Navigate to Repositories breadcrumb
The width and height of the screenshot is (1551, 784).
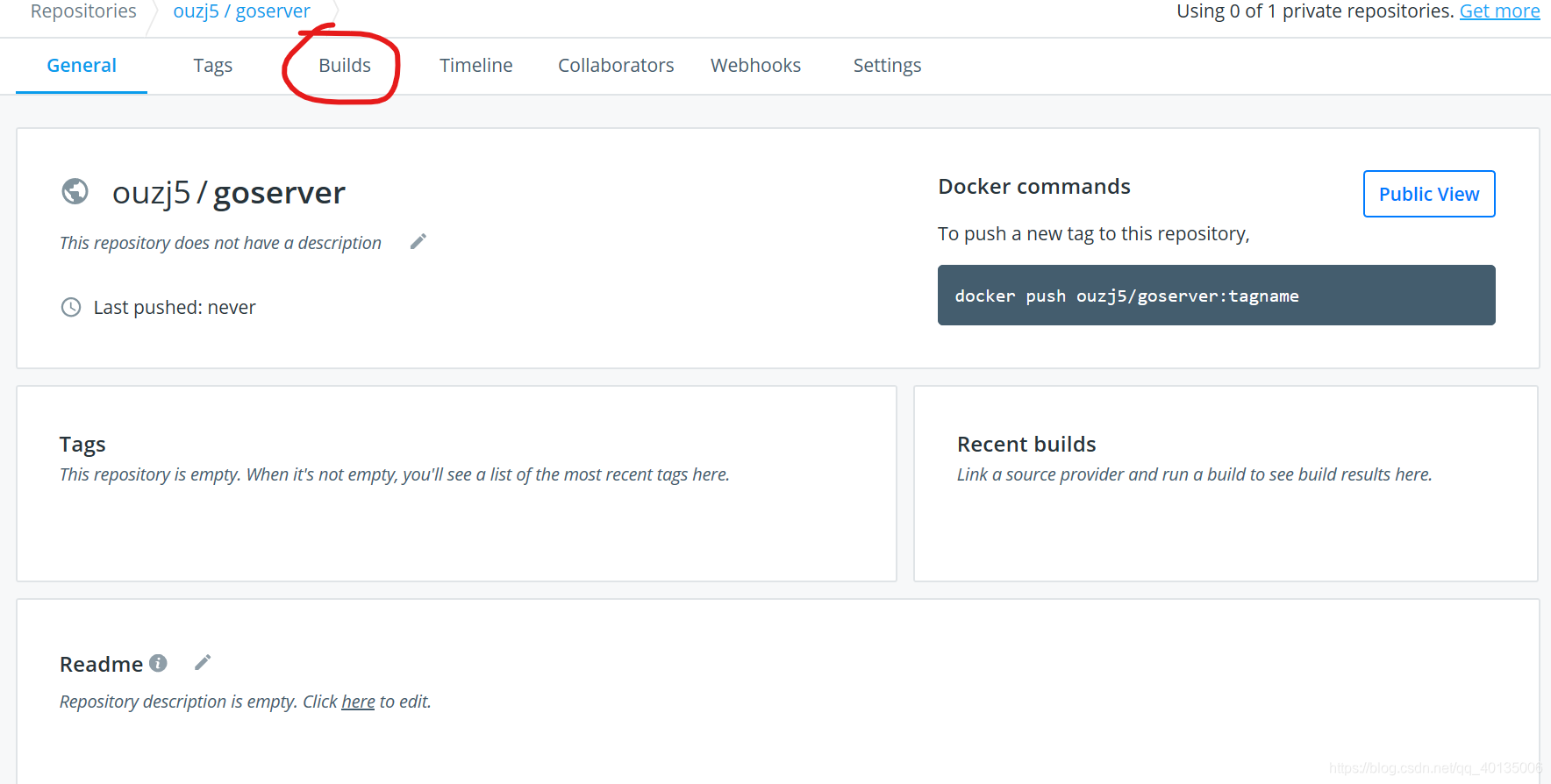pyautogui.click(x=83, y=11)
